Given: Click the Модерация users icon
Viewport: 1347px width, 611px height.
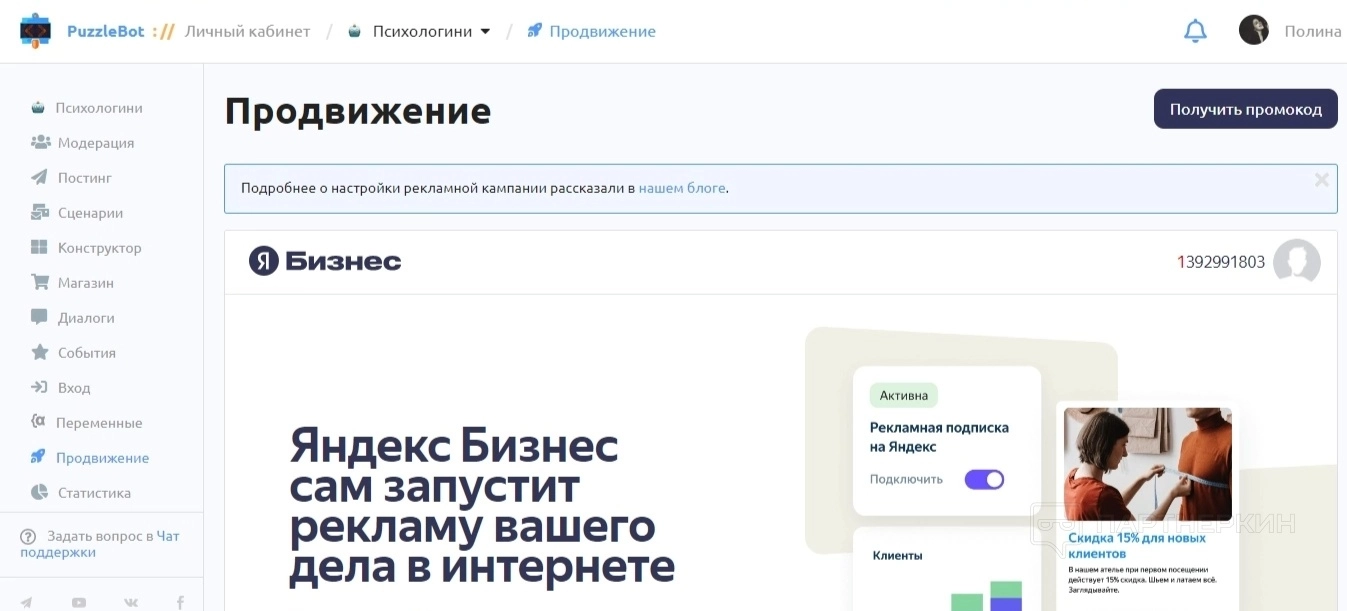Looking at the screenshot, I should click(40, 142).
